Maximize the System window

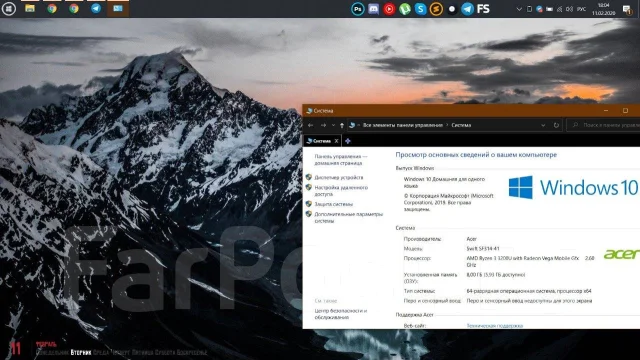click(x=625, y=111)
